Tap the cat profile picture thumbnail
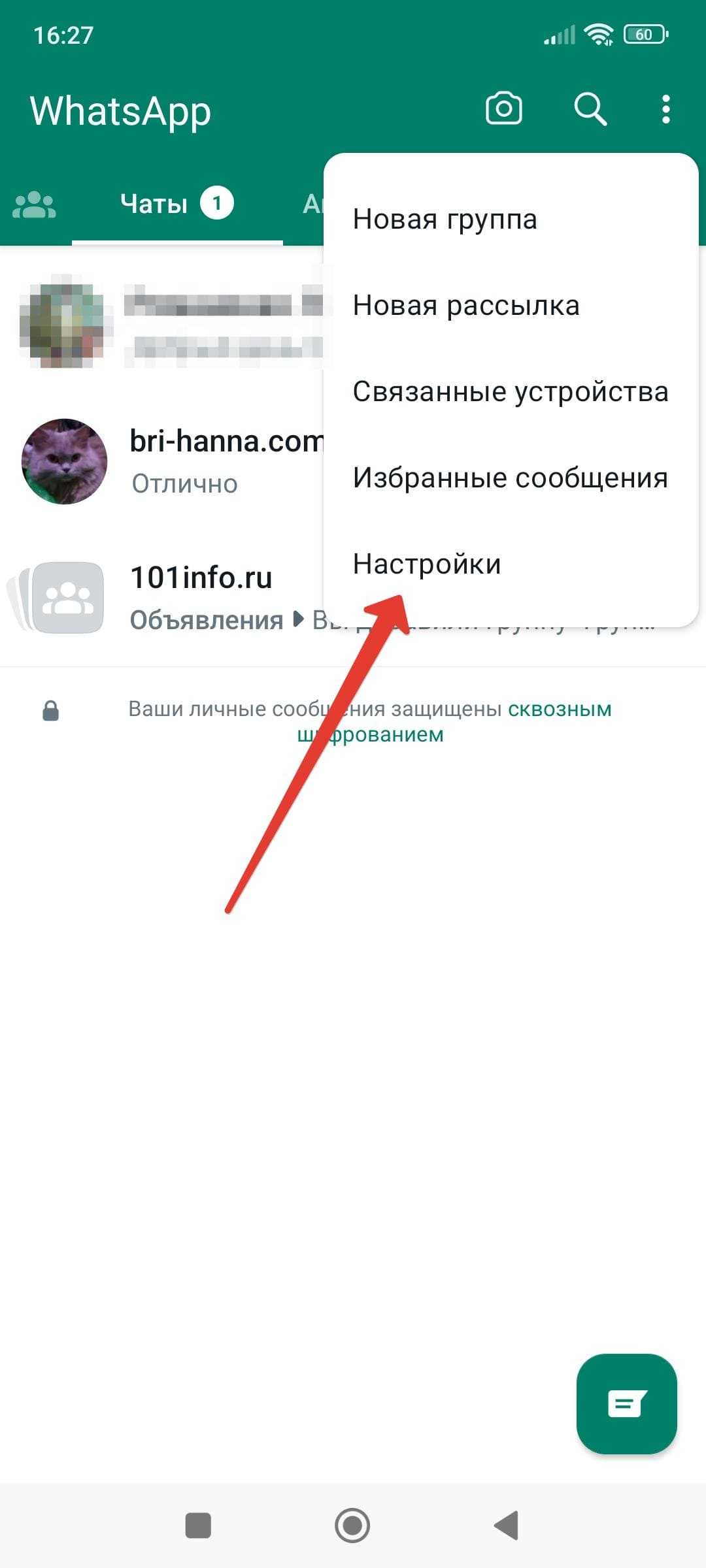The image size is (706, 1568). point(64,461)
